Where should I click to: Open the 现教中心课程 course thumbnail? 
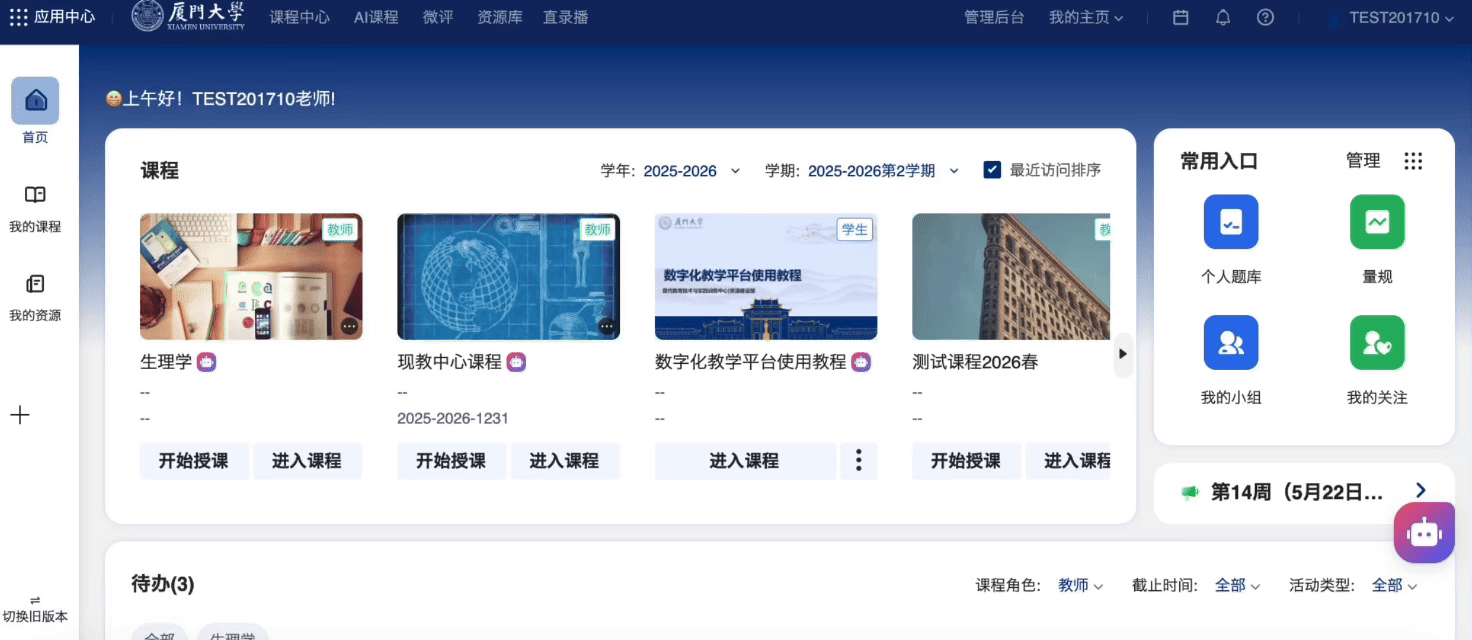click(508, 277)
